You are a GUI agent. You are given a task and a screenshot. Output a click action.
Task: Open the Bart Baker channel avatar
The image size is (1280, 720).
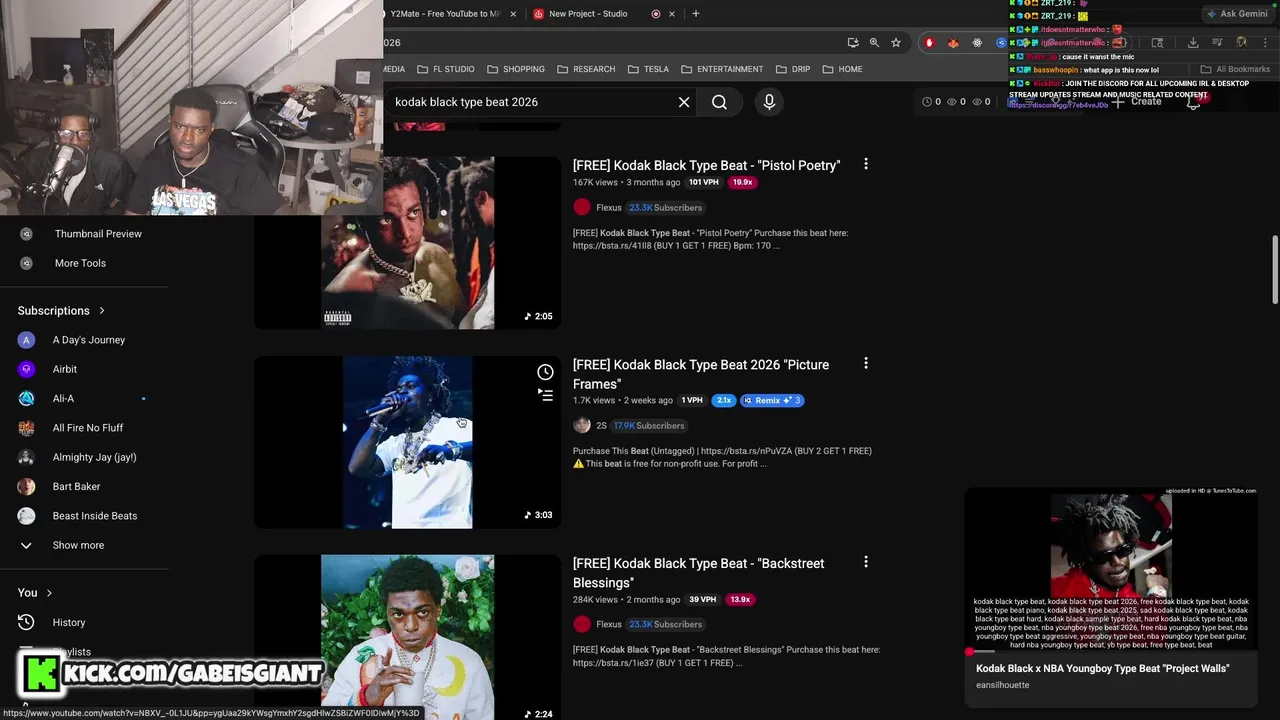point(27,486)
